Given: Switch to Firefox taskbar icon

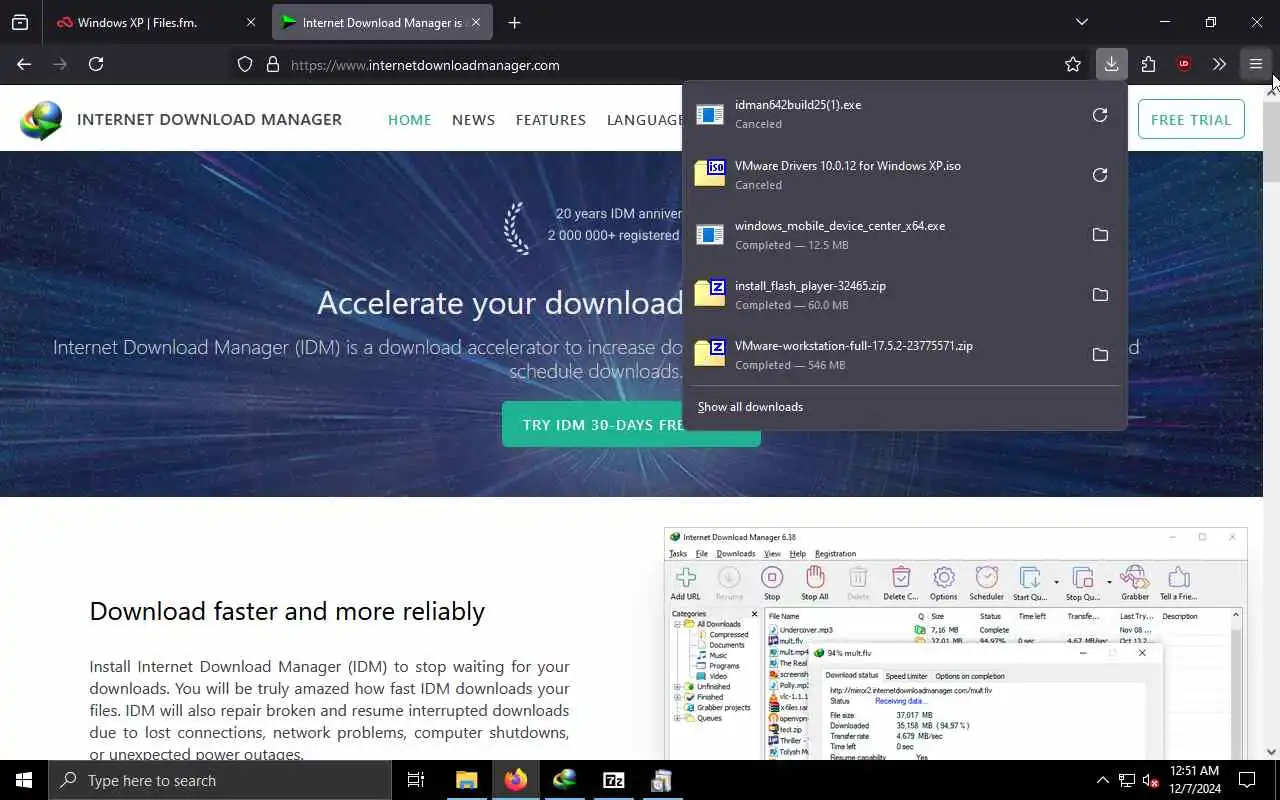Looking at the screenshot, I should [516, 780].
